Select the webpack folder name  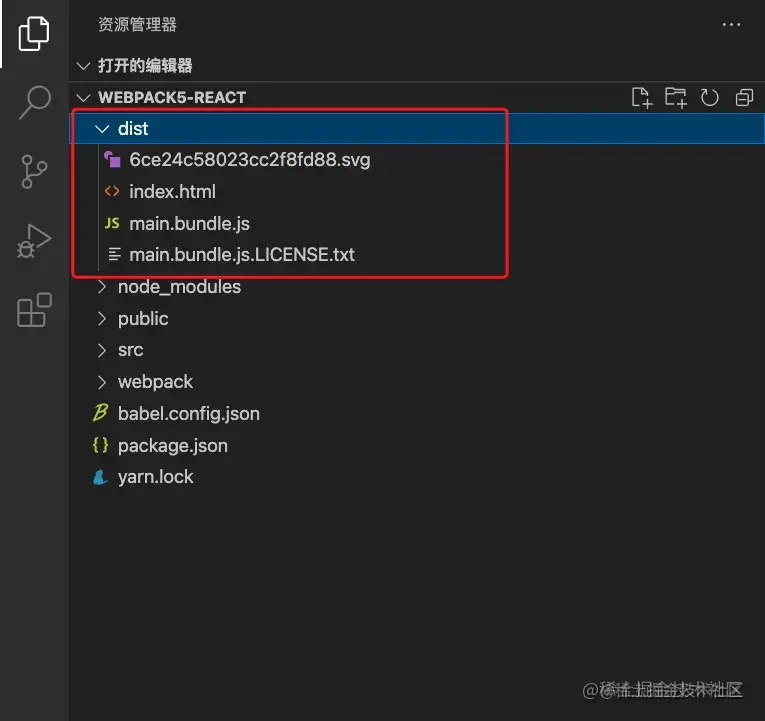pyautogui.click(x=155, y=382)
